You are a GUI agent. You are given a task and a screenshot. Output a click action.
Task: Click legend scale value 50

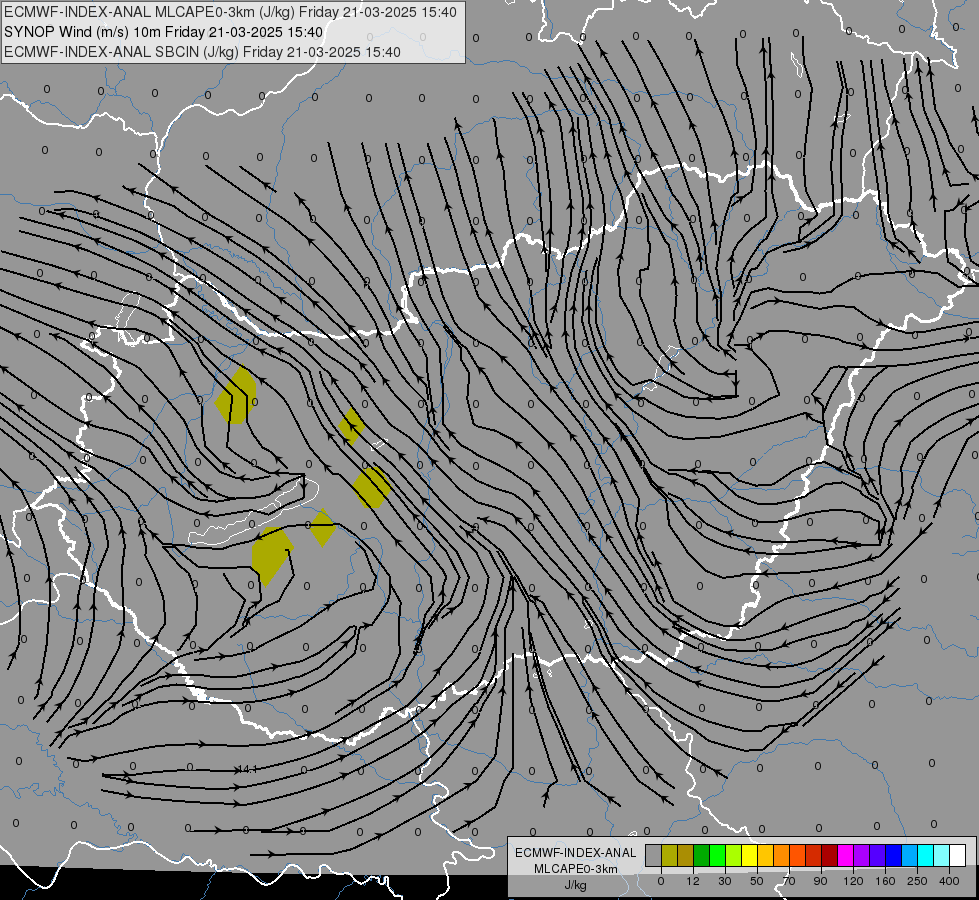[757, 881]
